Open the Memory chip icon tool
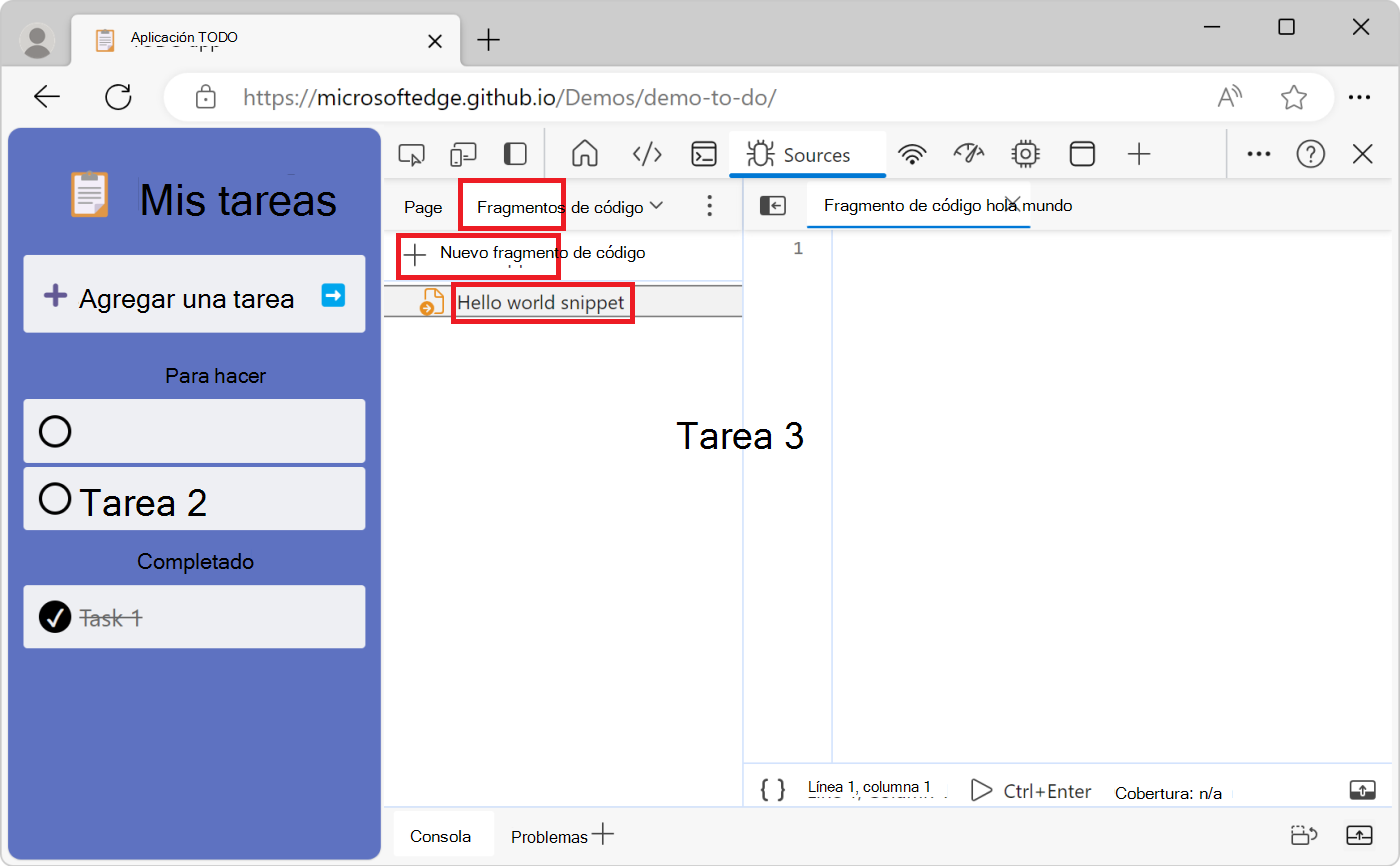Viewport: 1400px width, 866px height. tap(1025, 154)
